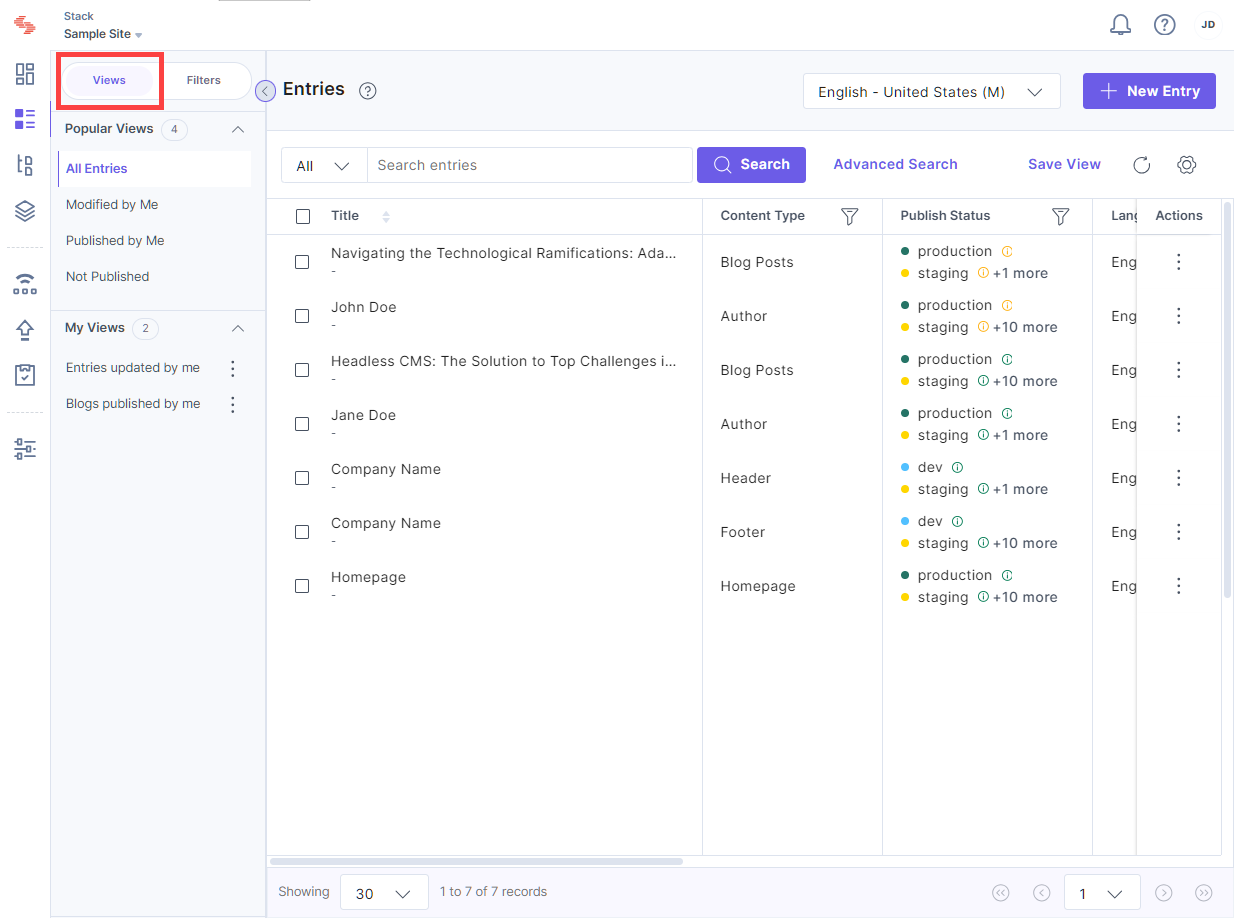This screenshot has width=1234, height=918.
Task: Tick checkbox for Jane Doe entry
Action: pyautogui.click(x=302, y=424)
